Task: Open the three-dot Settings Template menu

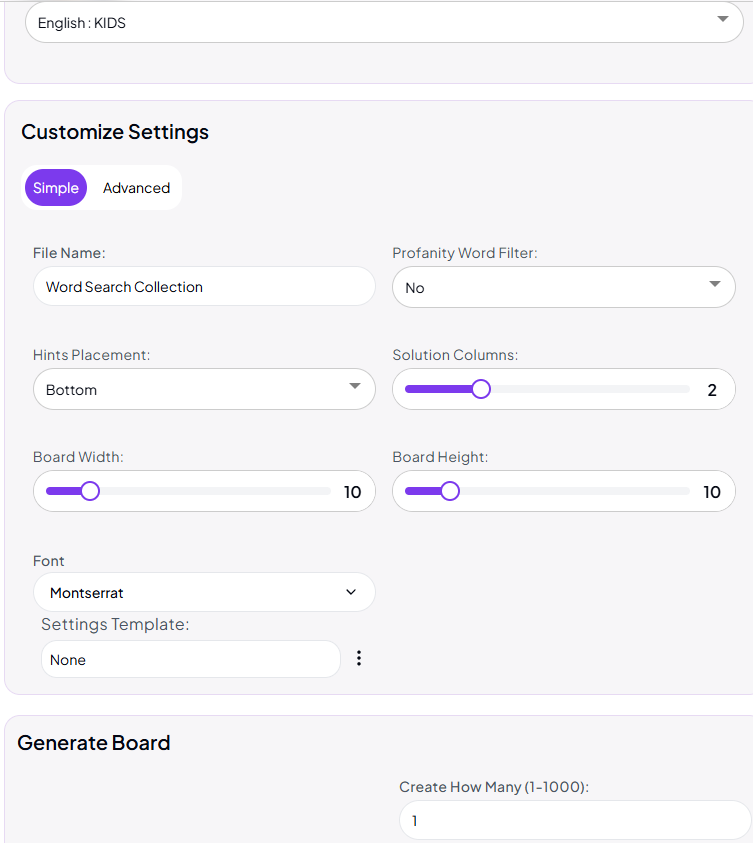Action: pos(359,658)
